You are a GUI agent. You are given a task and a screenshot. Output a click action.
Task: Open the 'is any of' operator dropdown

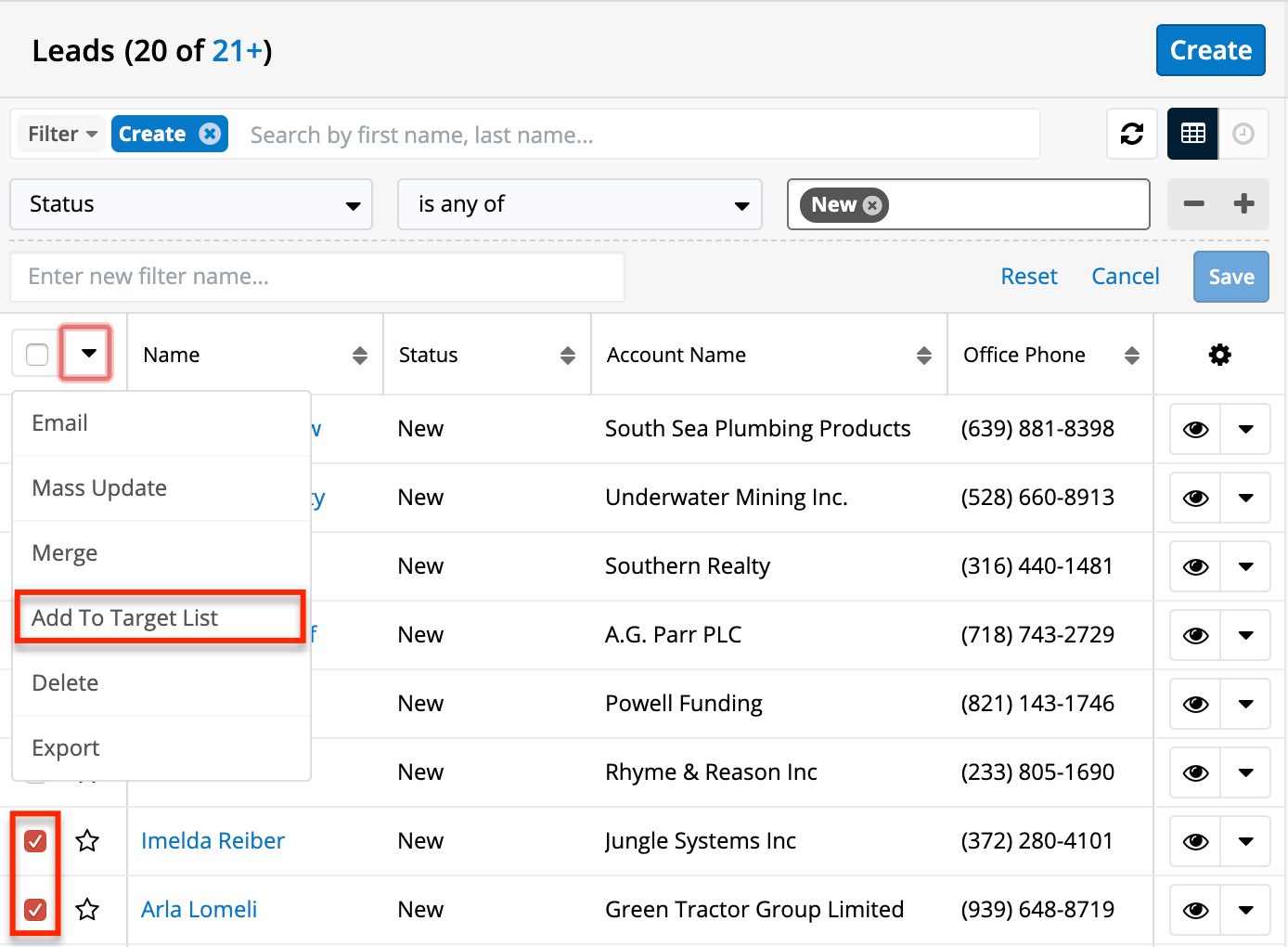point(580,204)
